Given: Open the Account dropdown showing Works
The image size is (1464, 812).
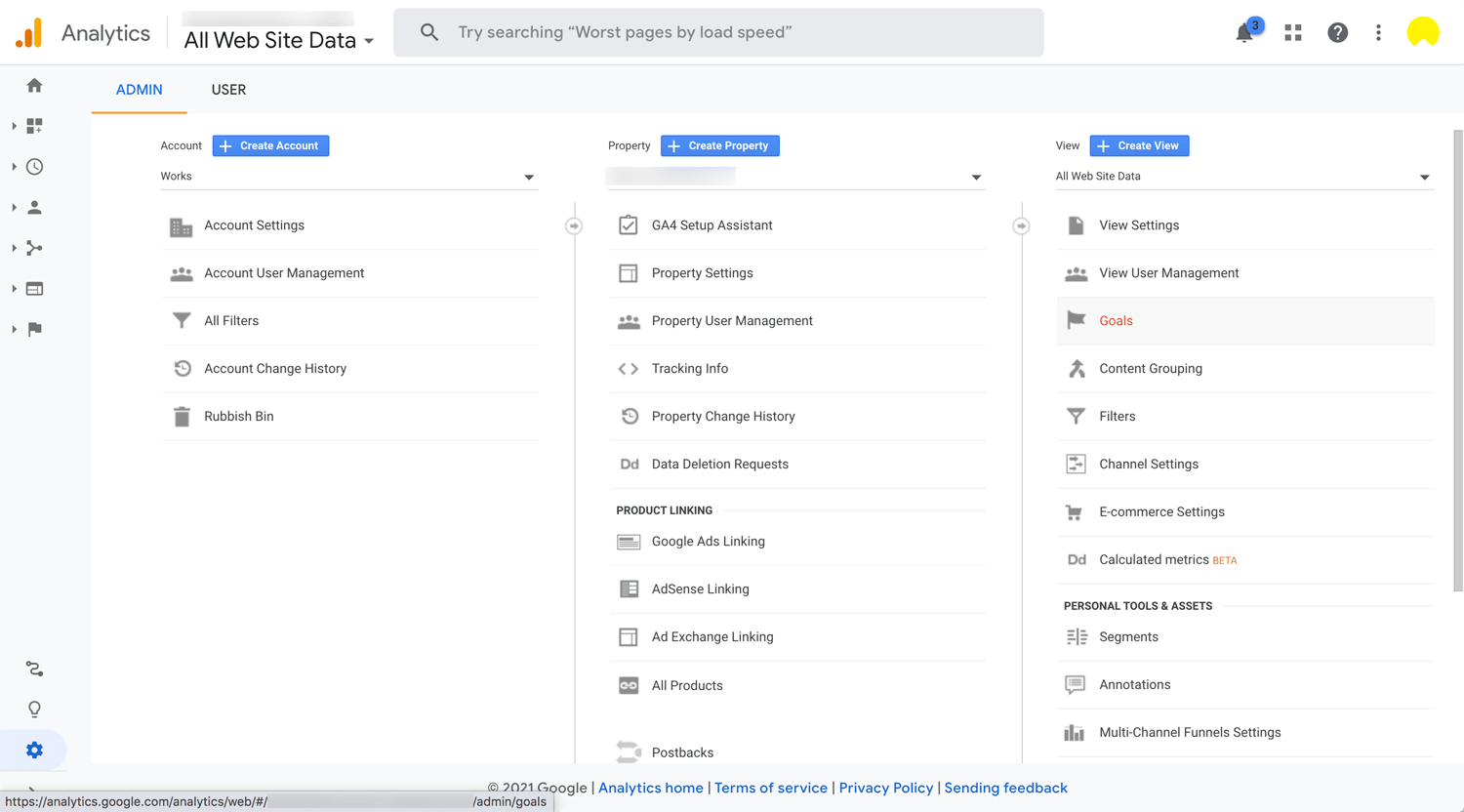Looking at the screenshot, I should tap(348, 177).
